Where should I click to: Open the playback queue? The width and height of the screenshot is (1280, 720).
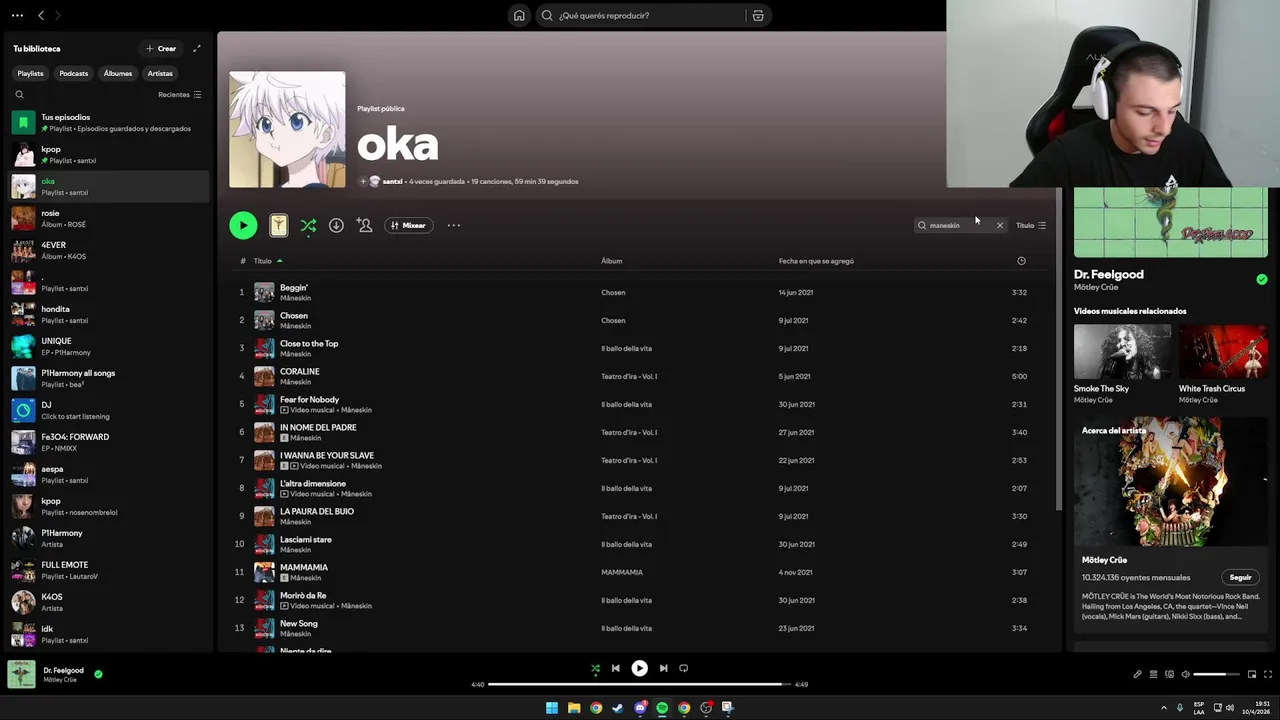pyautogui.click(x=1153, y=674)
